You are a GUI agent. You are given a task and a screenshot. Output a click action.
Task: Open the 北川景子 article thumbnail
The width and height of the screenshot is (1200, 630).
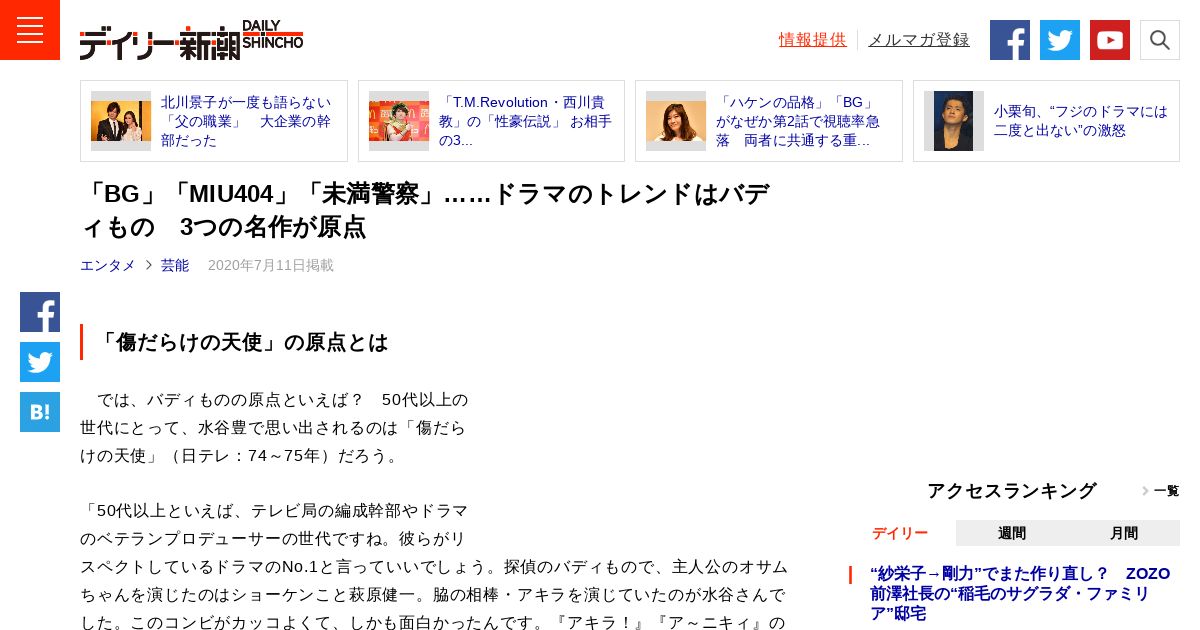[x=121, y=121]
